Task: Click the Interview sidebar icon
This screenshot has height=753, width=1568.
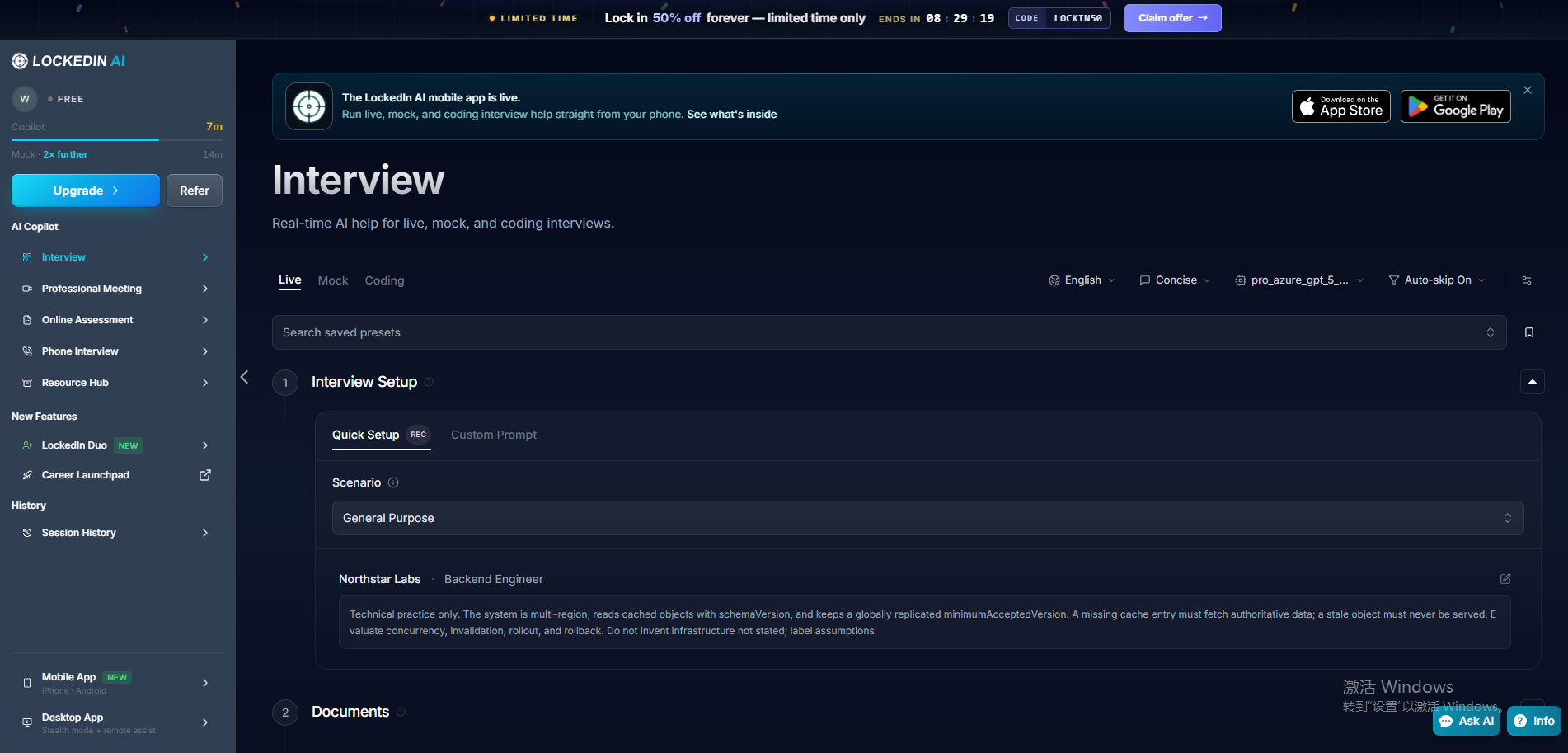Action: 27,257
